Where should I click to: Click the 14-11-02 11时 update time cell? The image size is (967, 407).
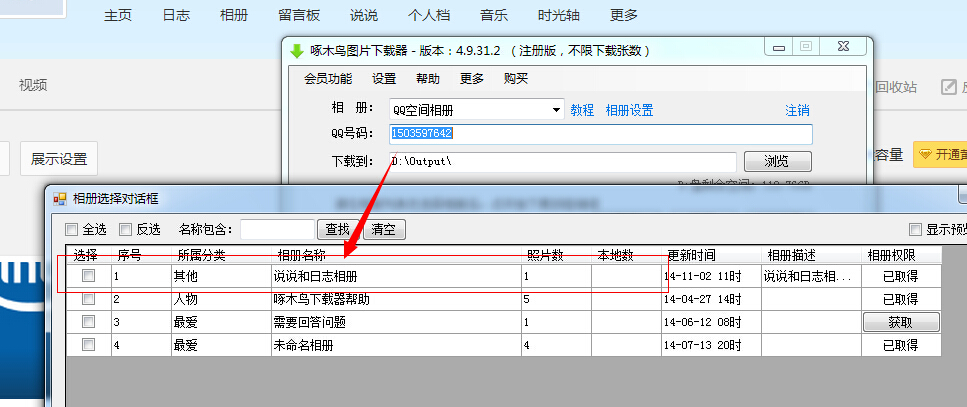click(x=711, y=276)
